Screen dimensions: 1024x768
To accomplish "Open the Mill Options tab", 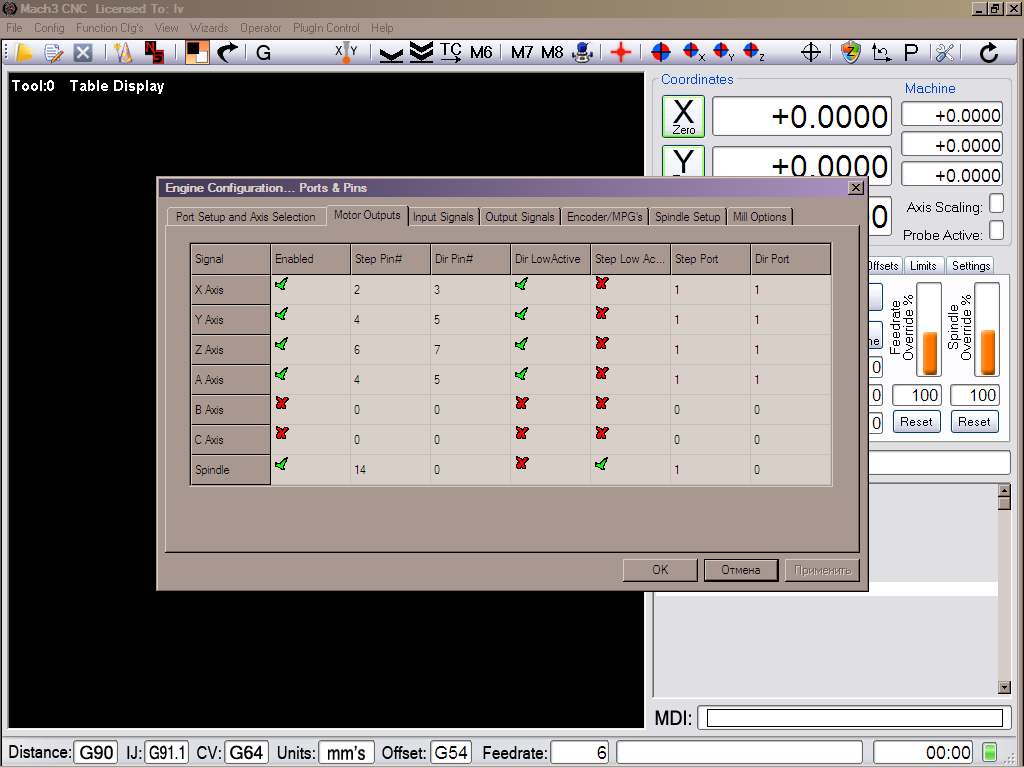I will point(760,217).
